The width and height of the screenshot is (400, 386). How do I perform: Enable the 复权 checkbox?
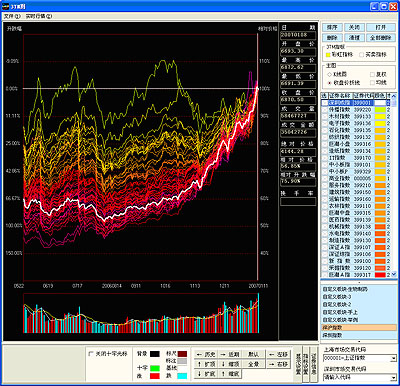coord(372,74)
